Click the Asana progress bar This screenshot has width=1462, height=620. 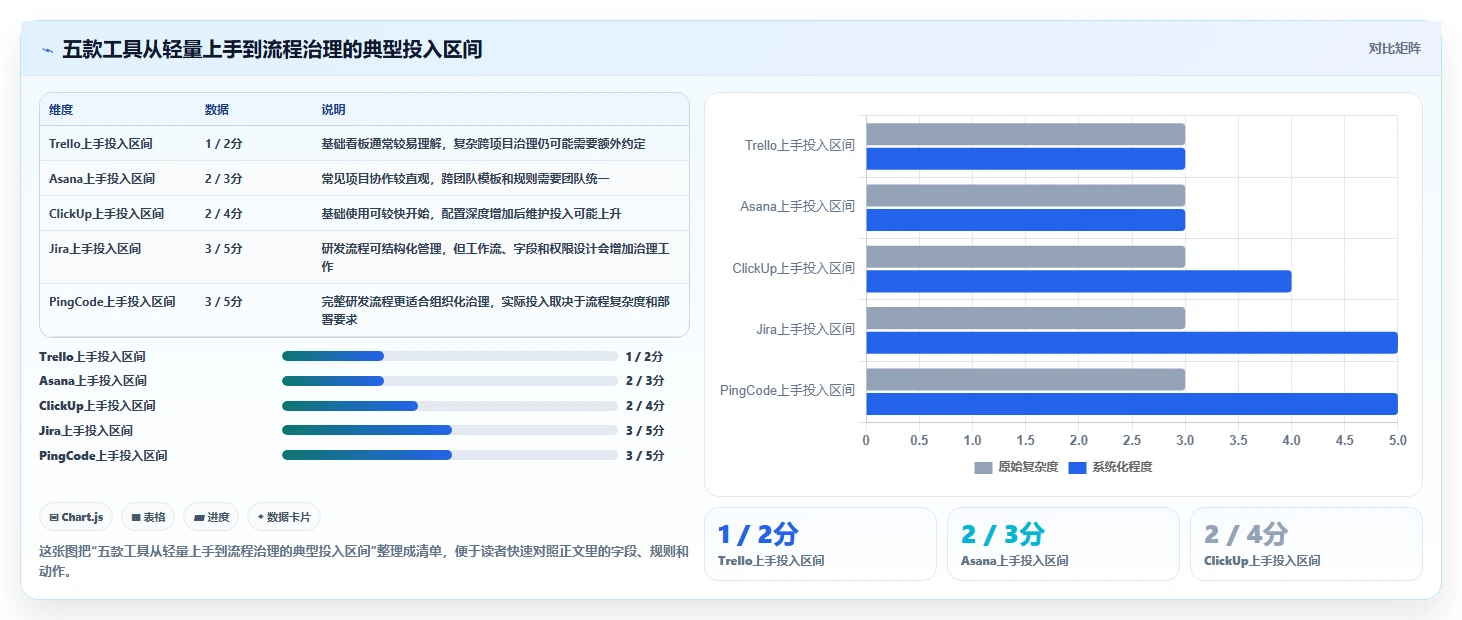(450, 381)
